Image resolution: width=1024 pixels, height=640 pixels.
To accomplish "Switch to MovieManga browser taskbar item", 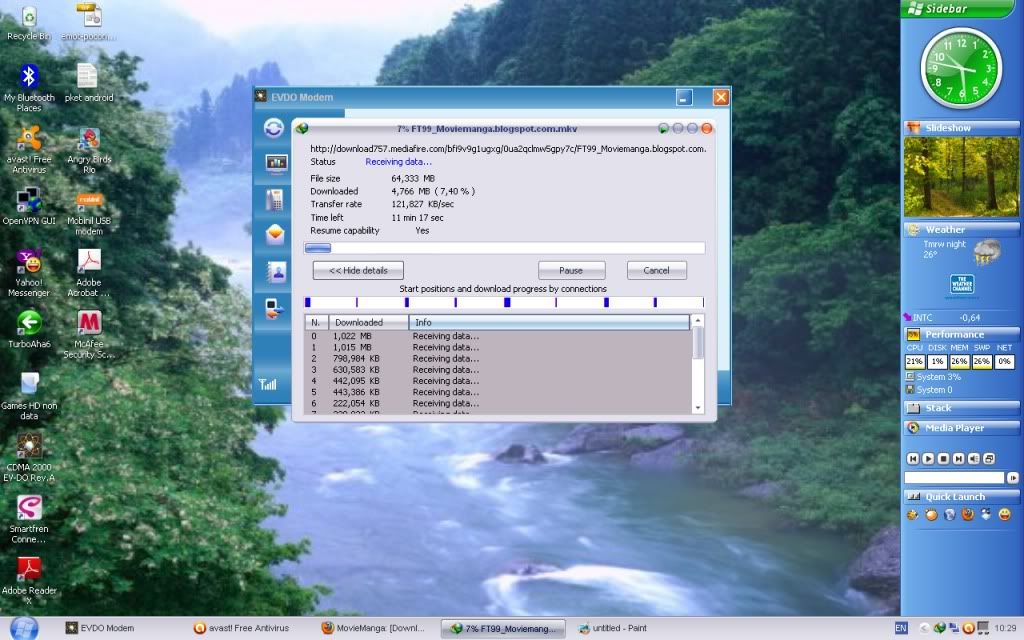I will [x=373, y=628].
